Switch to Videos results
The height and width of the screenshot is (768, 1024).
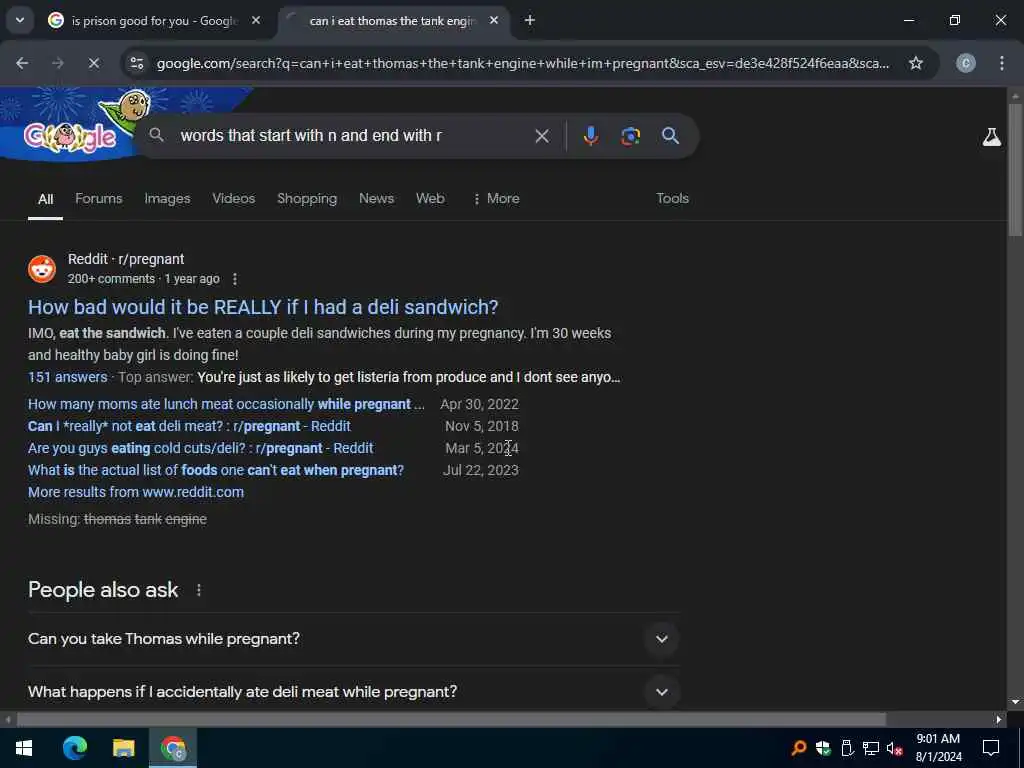(x=233, y=199)
